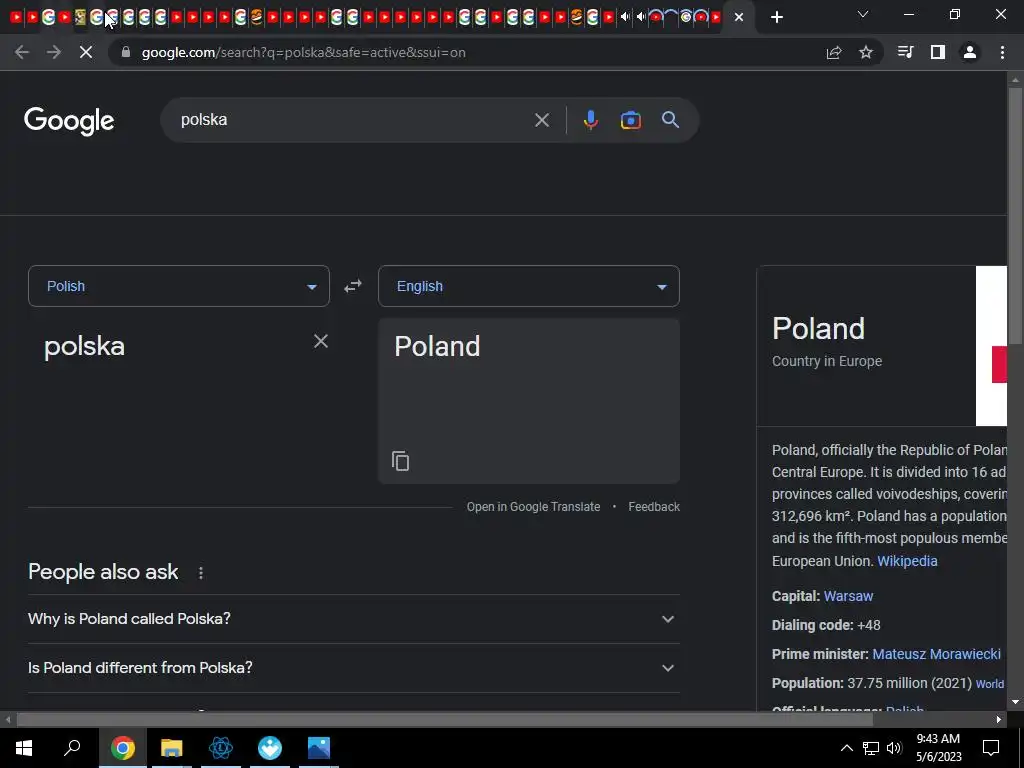Open the atom-shaped taskbar app
The height and width of the screenshot is (768, 1024).
pos(221,748)
